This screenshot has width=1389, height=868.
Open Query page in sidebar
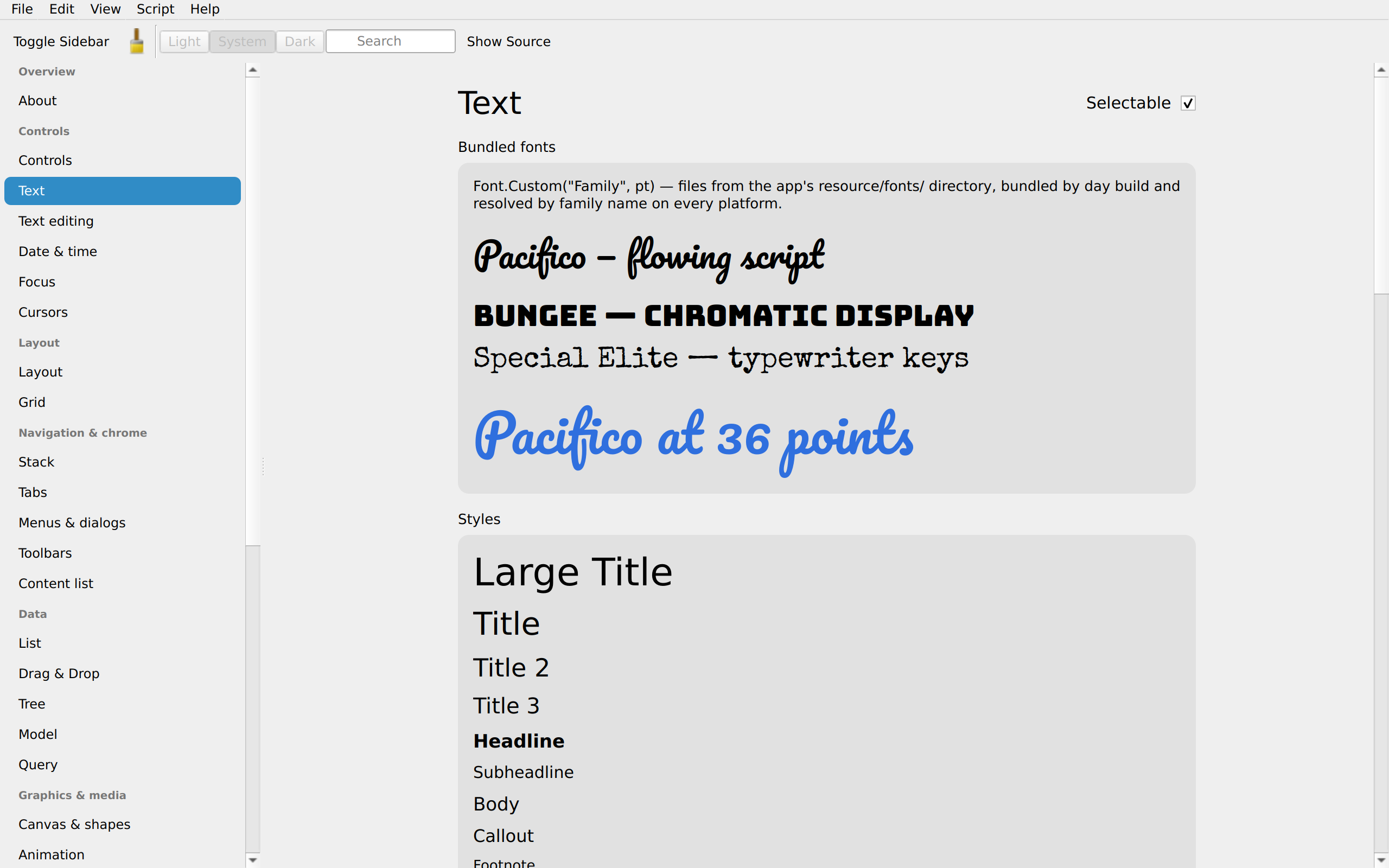(122, 765)
